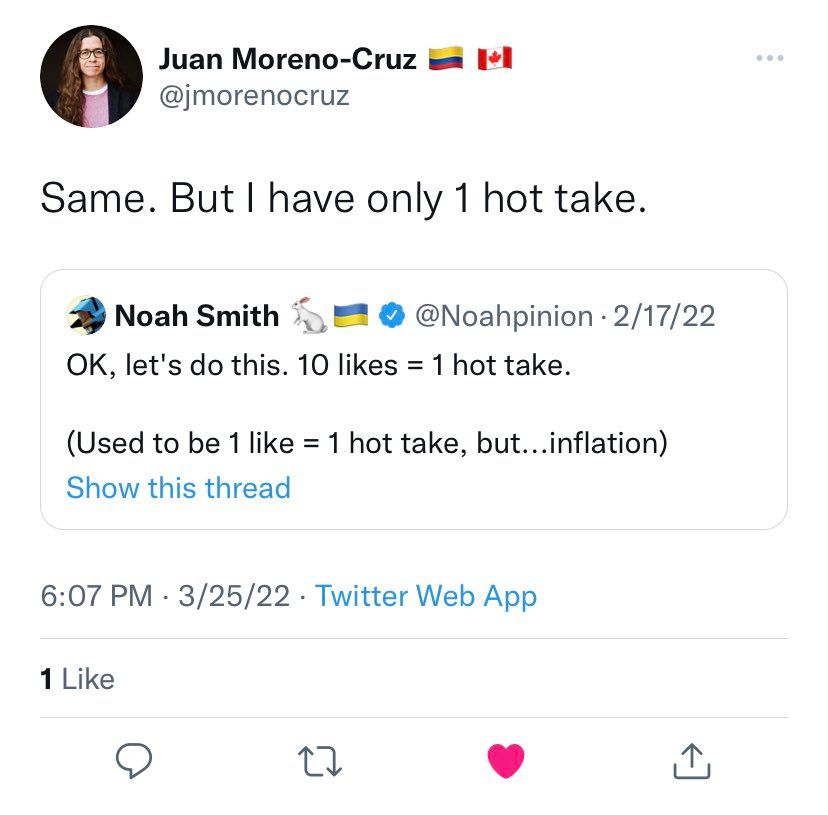This screenshot has width=828, height=815.
Task: Unlike the tweet via pink heart
Action: (506, 761)
